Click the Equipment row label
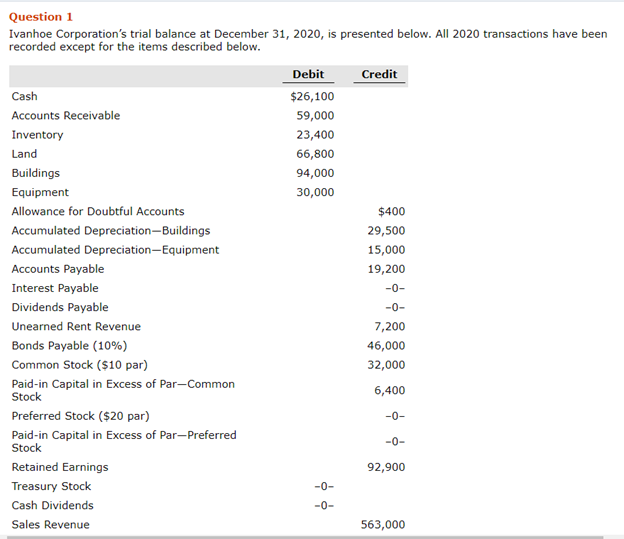Viewport: 624px width, 539px height. 40,192
